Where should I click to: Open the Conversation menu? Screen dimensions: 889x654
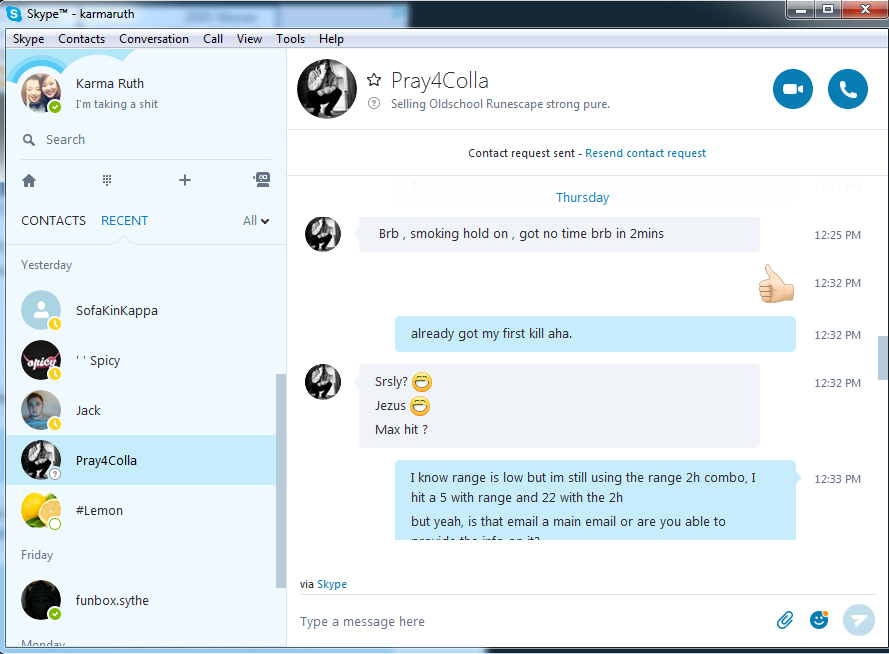(154, 39)
